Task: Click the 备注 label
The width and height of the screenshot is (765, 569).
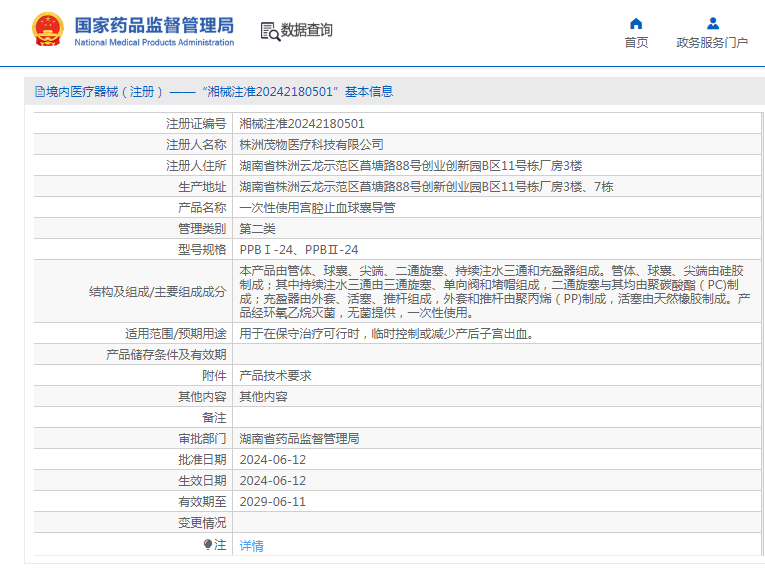Action: (x=214, y=418)
